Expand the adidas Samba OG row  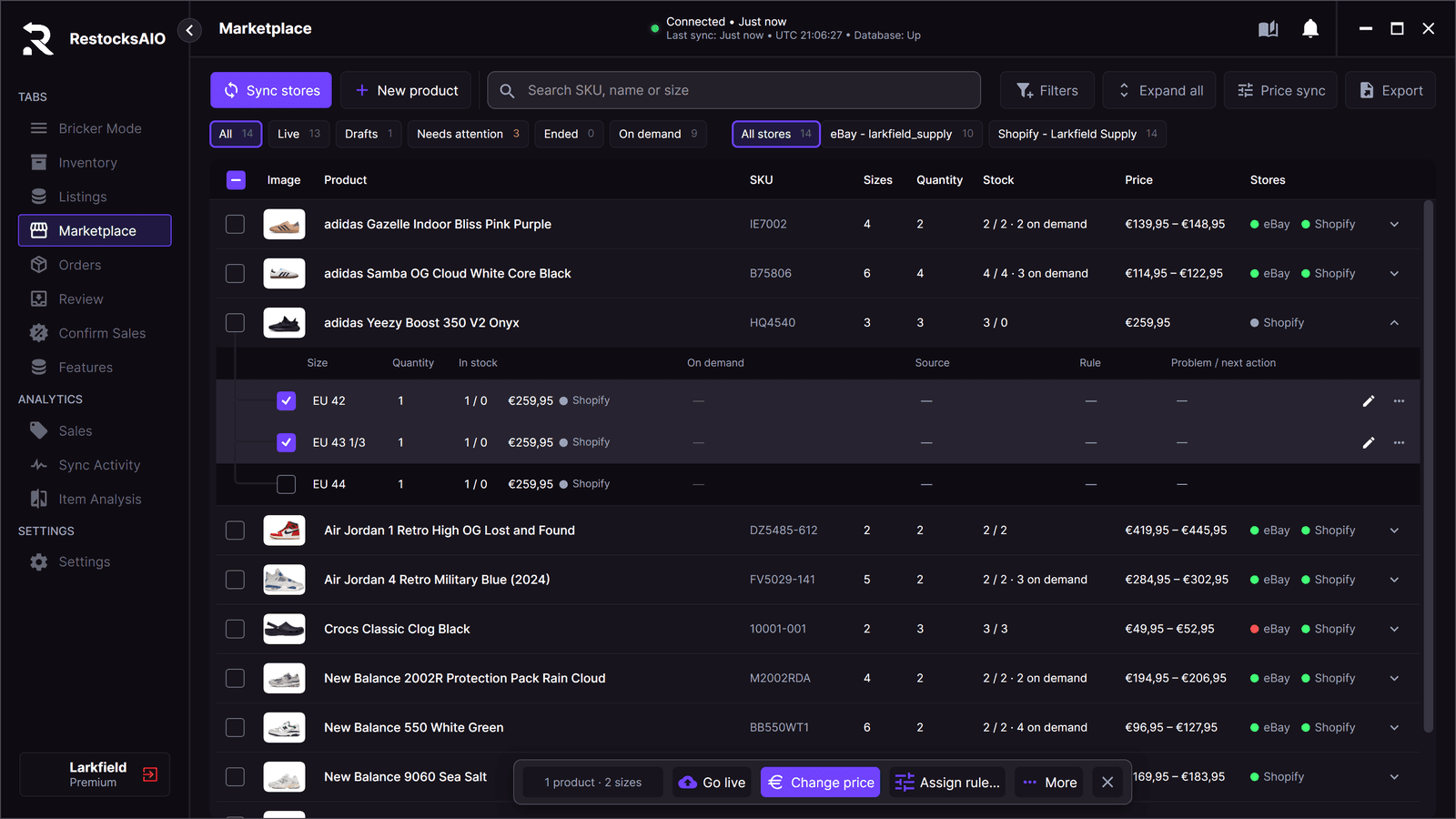point(1394,274)
